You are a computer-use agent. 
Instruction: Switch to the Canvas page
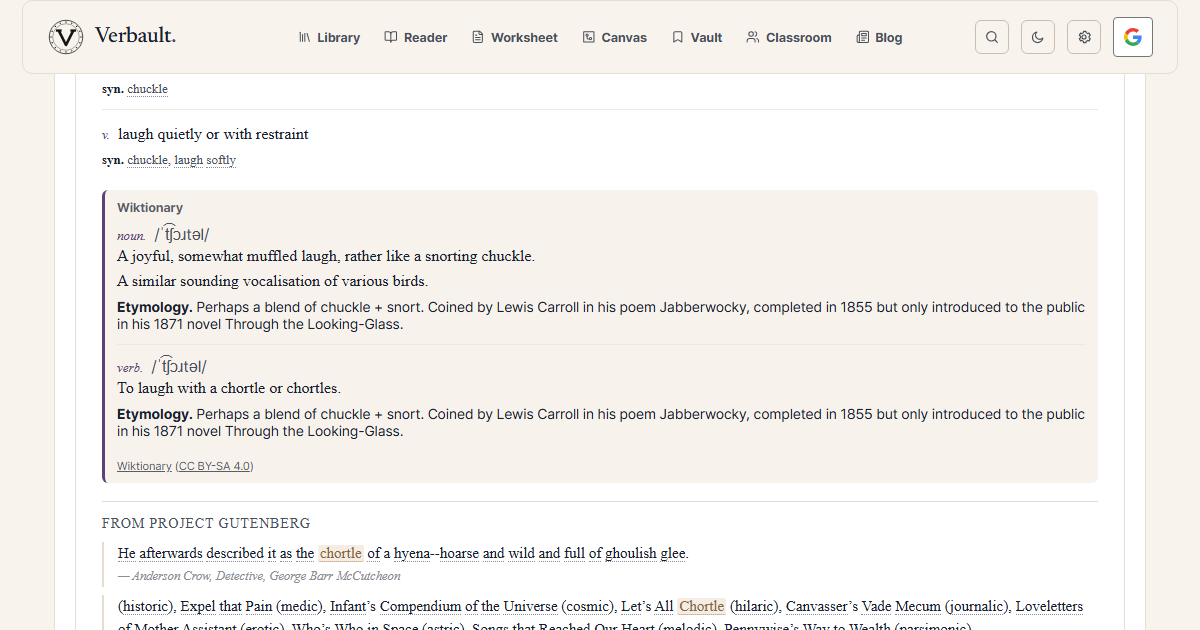[x=615, y=37]
